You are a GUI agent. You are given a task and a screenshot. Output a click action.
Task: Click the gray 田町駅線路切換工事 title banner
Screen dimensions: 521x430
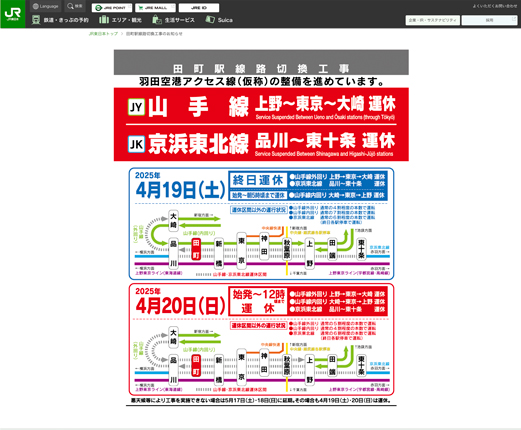261,62
